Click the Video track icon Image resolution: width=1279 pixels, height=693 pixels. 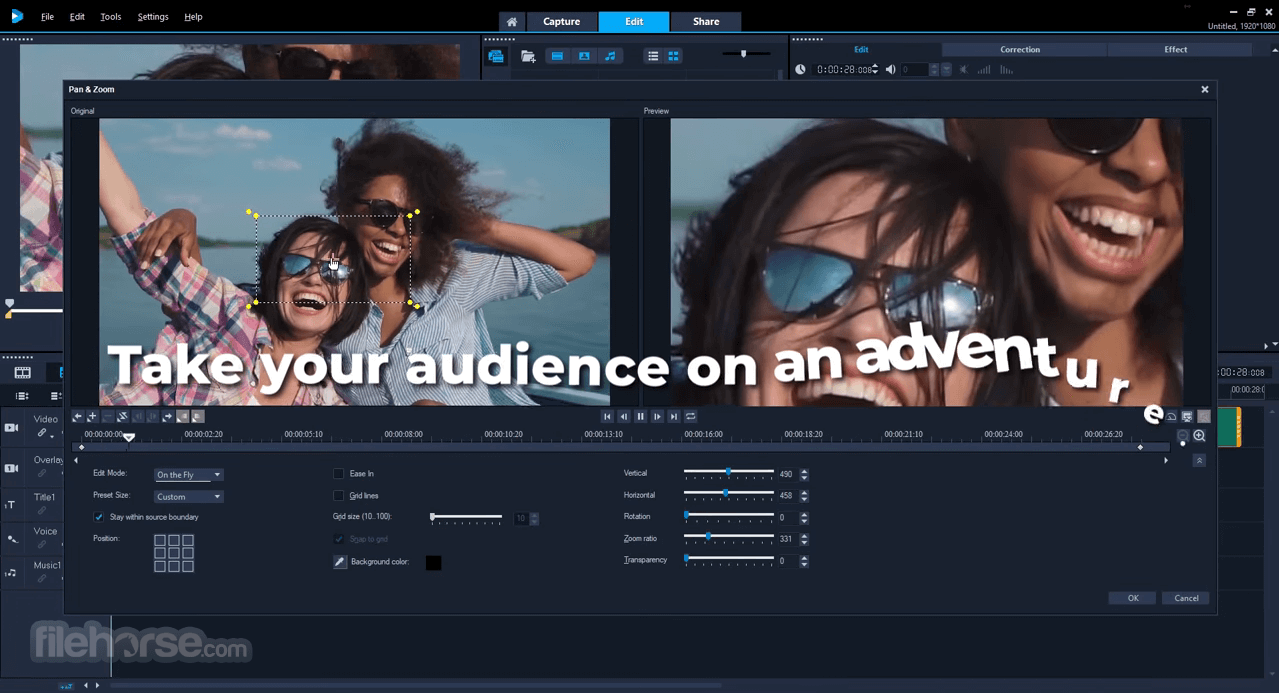point(11,428)
